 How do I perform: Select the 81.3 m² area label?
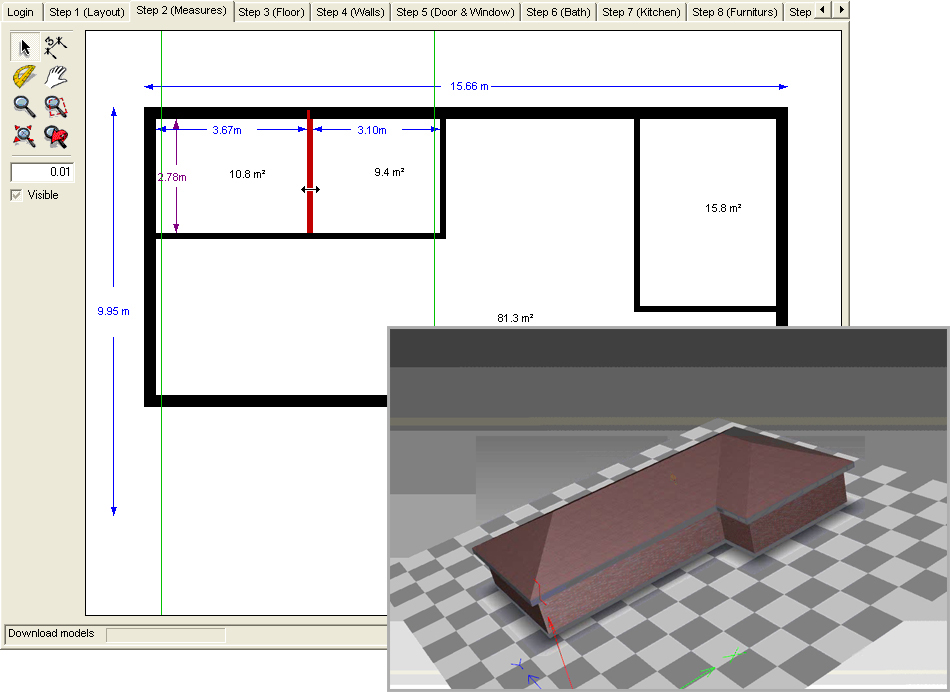pos(515,318)
